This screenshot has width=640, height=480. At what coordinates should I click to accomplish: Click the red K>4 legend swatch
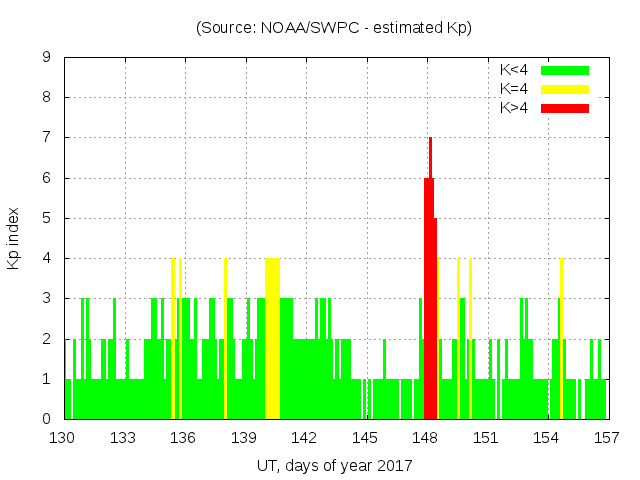(x=565, y=108)
